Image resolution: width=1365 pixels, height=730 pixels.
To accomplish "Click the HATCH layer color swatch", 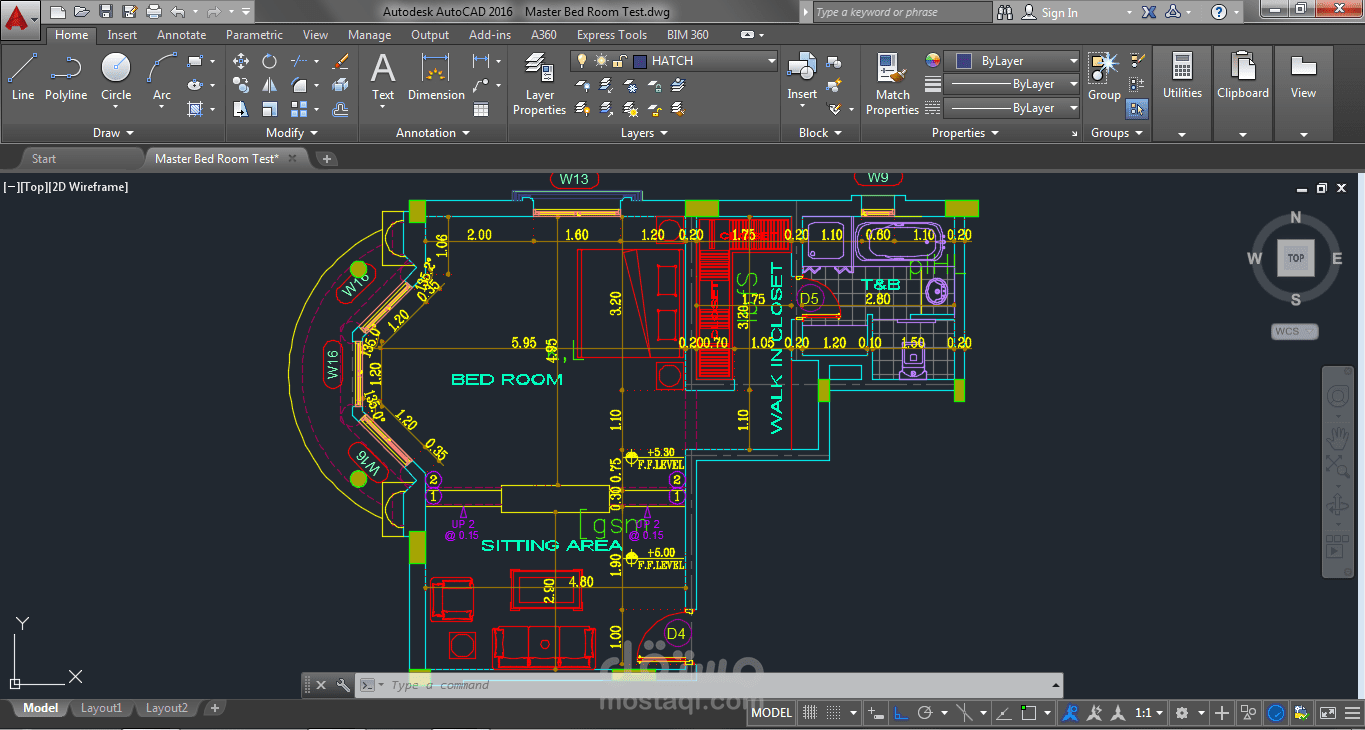I will pos(640,61).
